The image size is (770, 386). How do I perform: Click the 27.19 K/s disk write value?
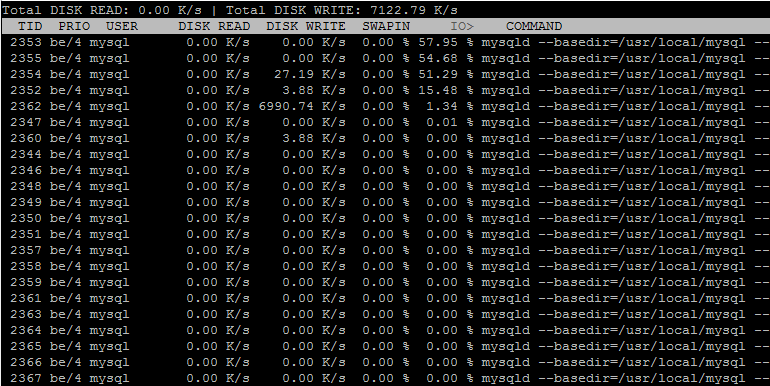(x=310, y=74)
